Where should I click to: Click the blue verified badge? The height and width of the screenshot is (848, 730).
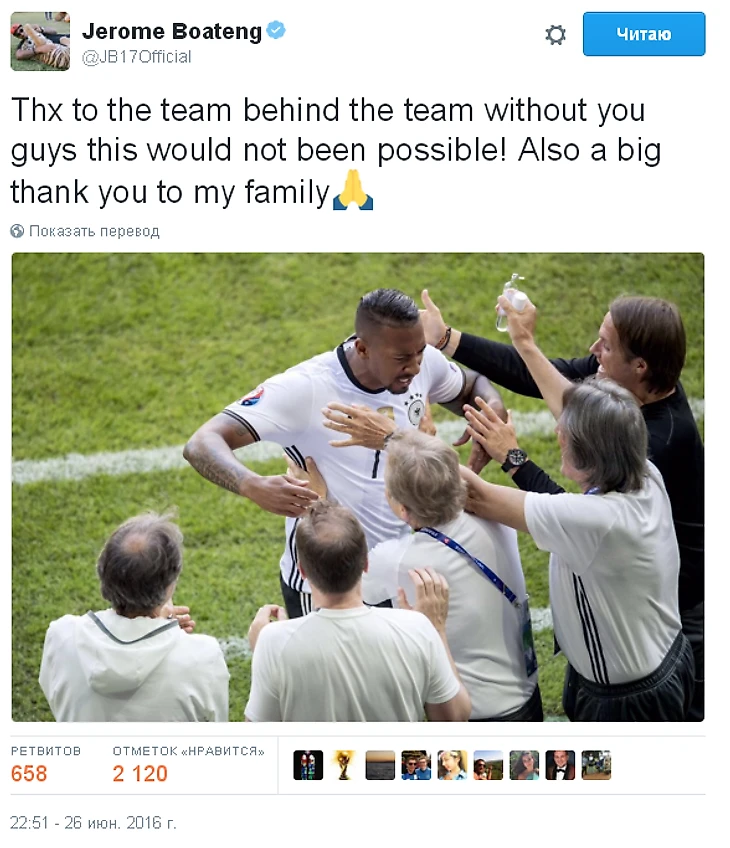[x=276, y=30]
